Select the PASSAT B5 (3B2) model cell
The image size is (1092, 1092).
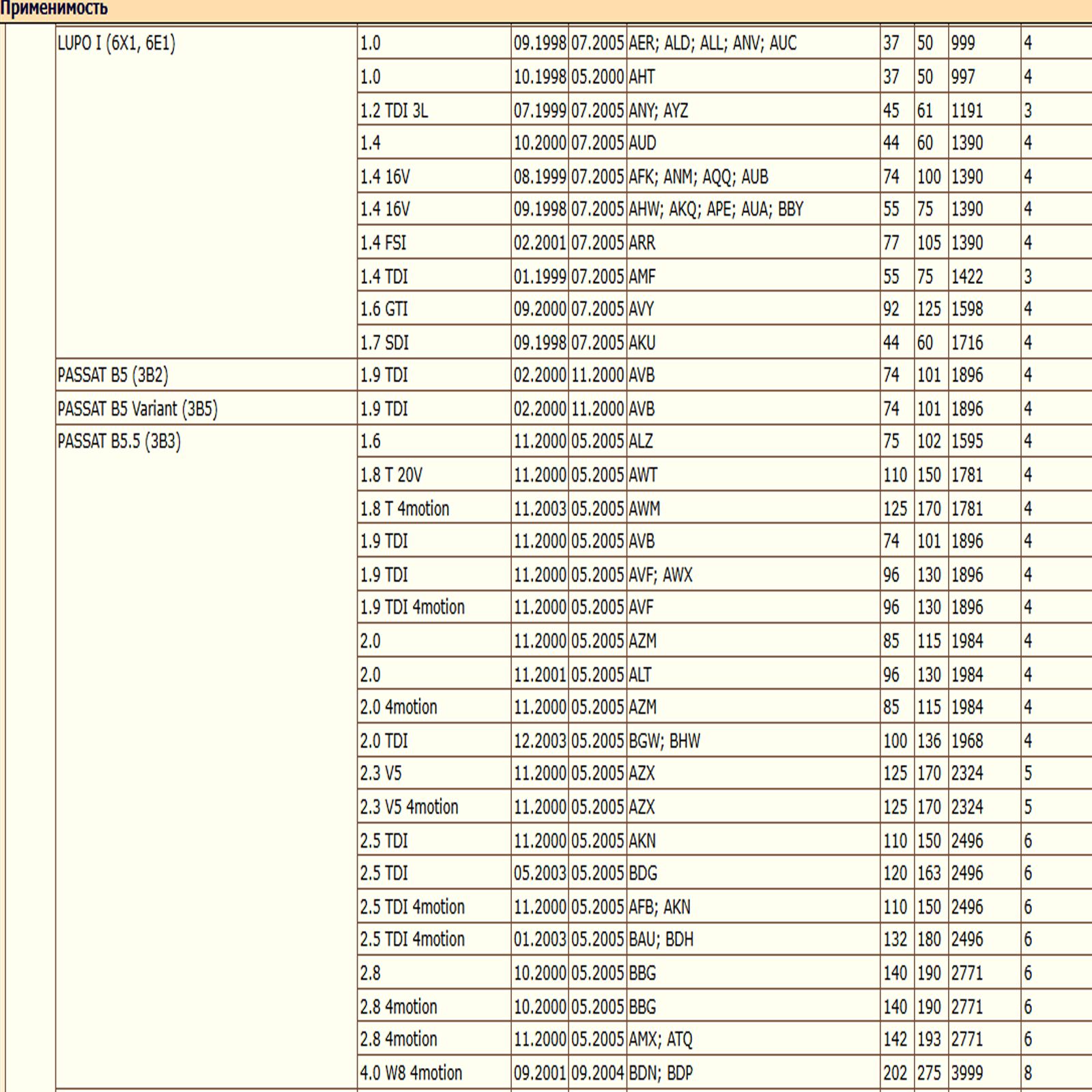tap(206, 375)
